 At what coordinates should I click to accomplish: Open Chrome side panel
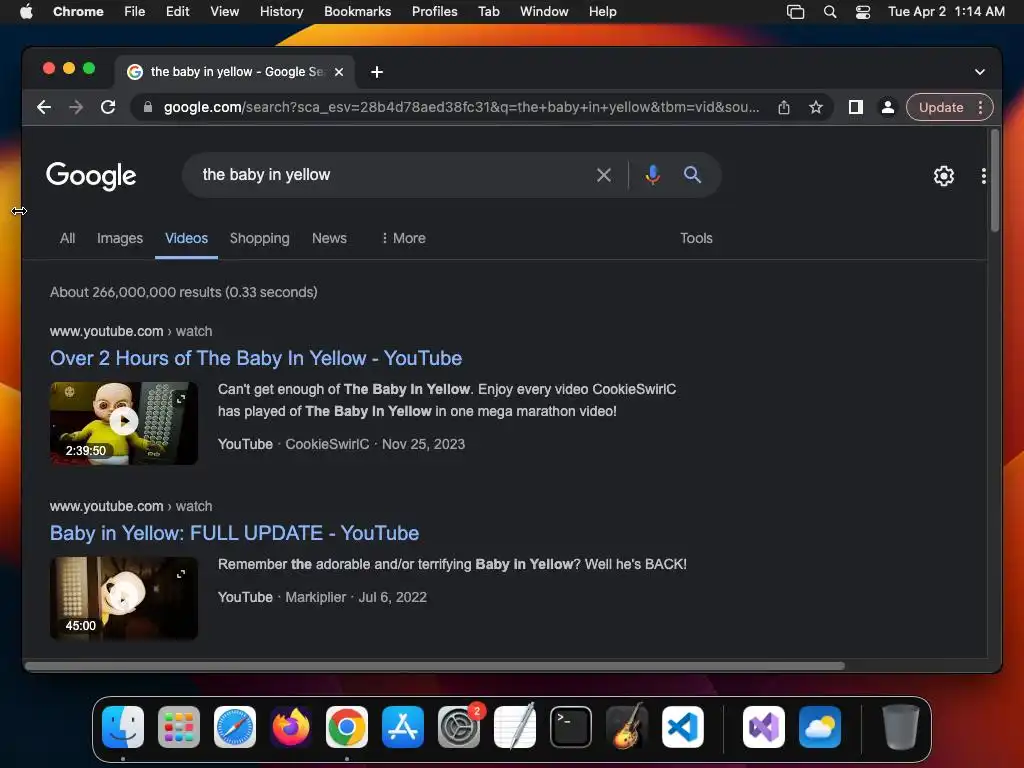tap(856, 107)
